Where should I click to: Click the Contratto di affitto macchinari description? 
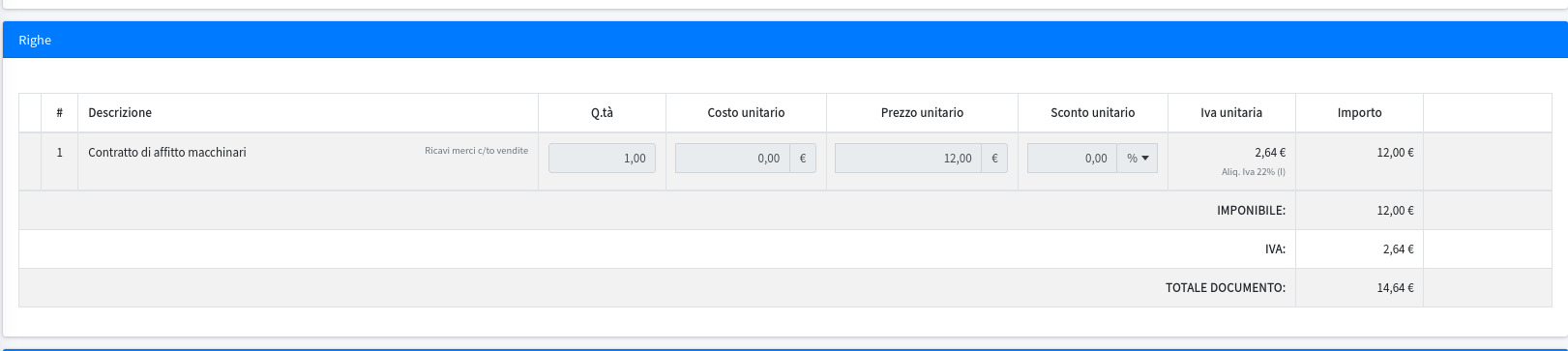click(167, 153)
